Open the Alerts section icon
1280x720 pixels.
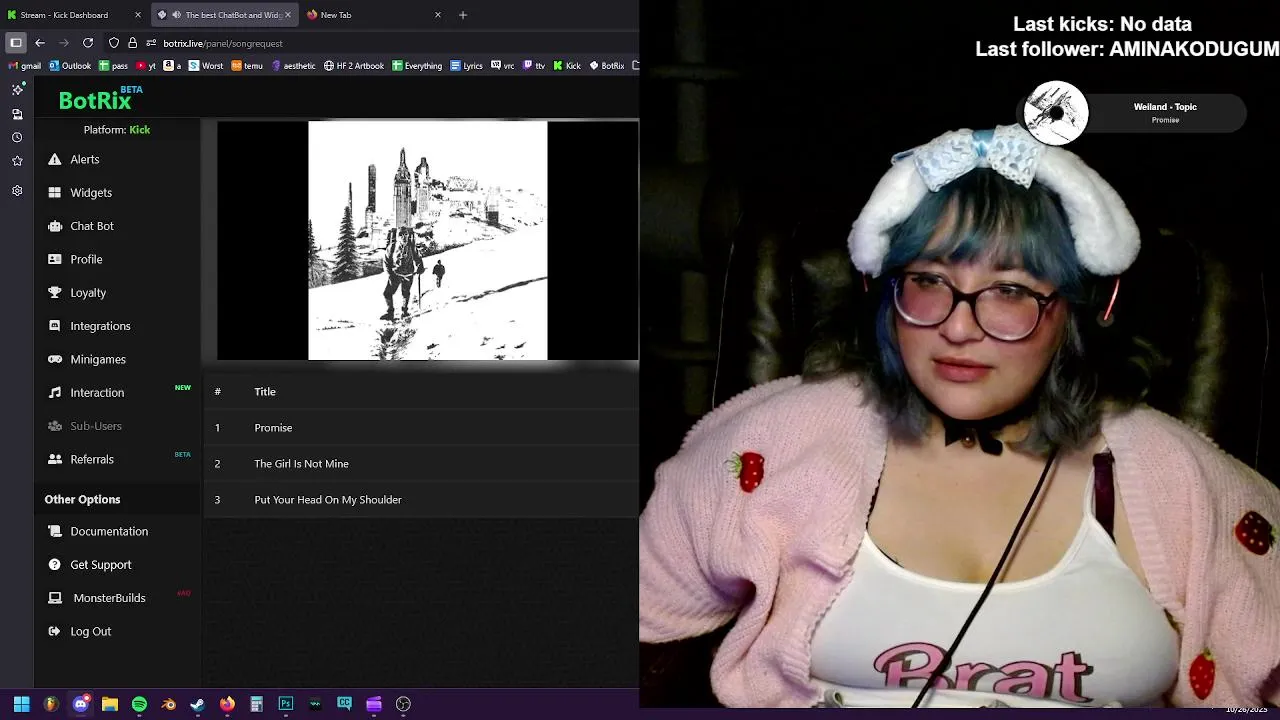[x=55, y=159]
